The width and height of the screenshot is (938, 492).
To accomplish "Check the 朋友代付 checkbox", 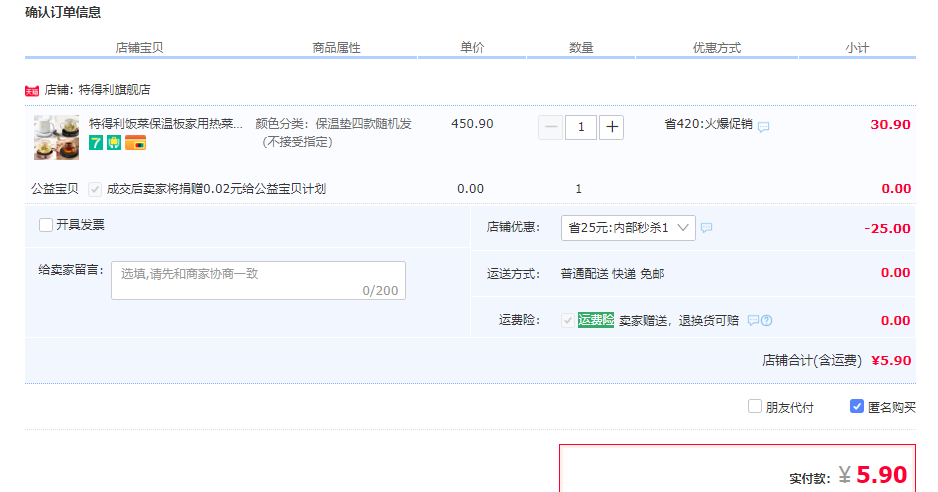I will coord(754,407).
